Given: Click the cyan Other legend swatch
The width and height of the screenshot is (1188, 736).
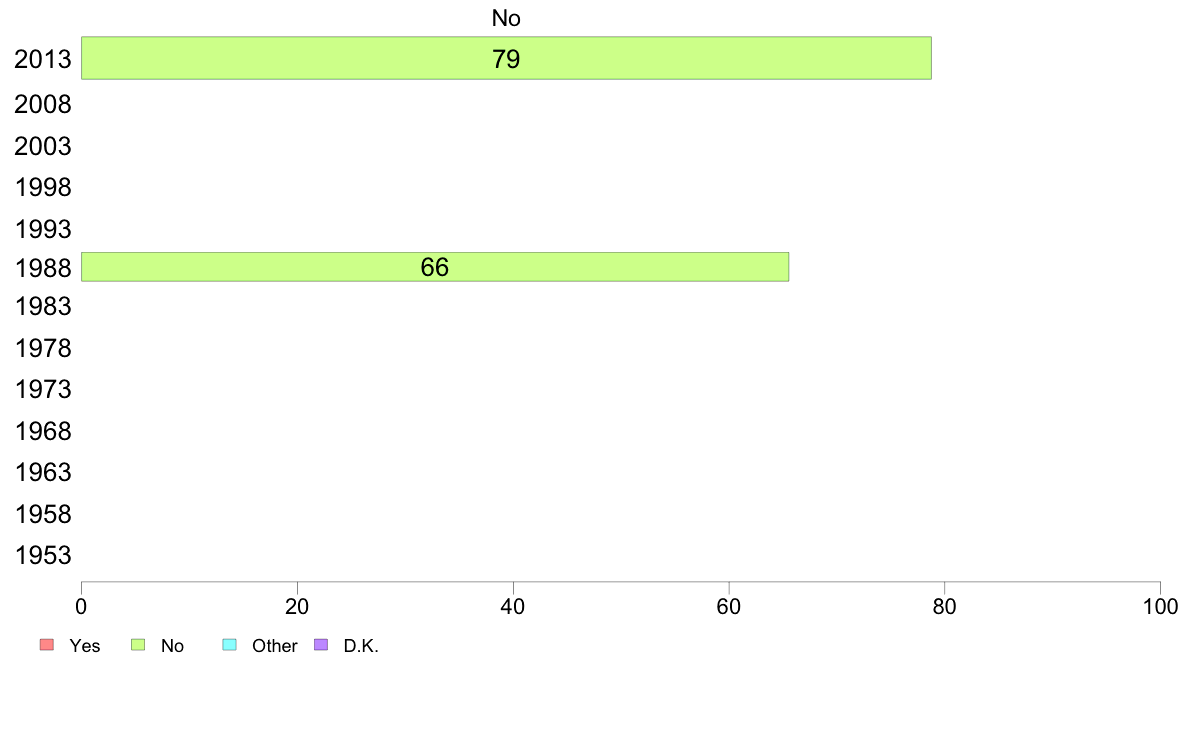Looking at the screenshot, I should point(229,645).
